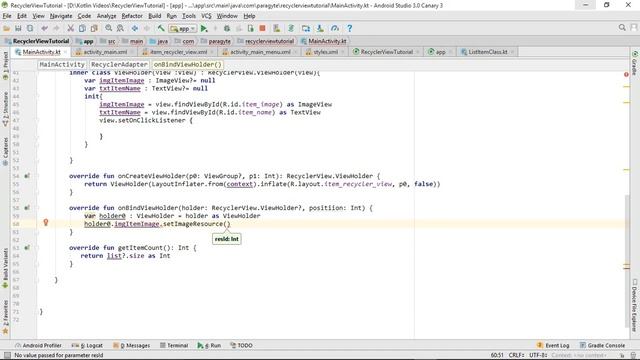This screenshot has width=640, height=360.
Task: Select the RecyclerAdapter structure breadcrumb
Action: tap(119, 64)
